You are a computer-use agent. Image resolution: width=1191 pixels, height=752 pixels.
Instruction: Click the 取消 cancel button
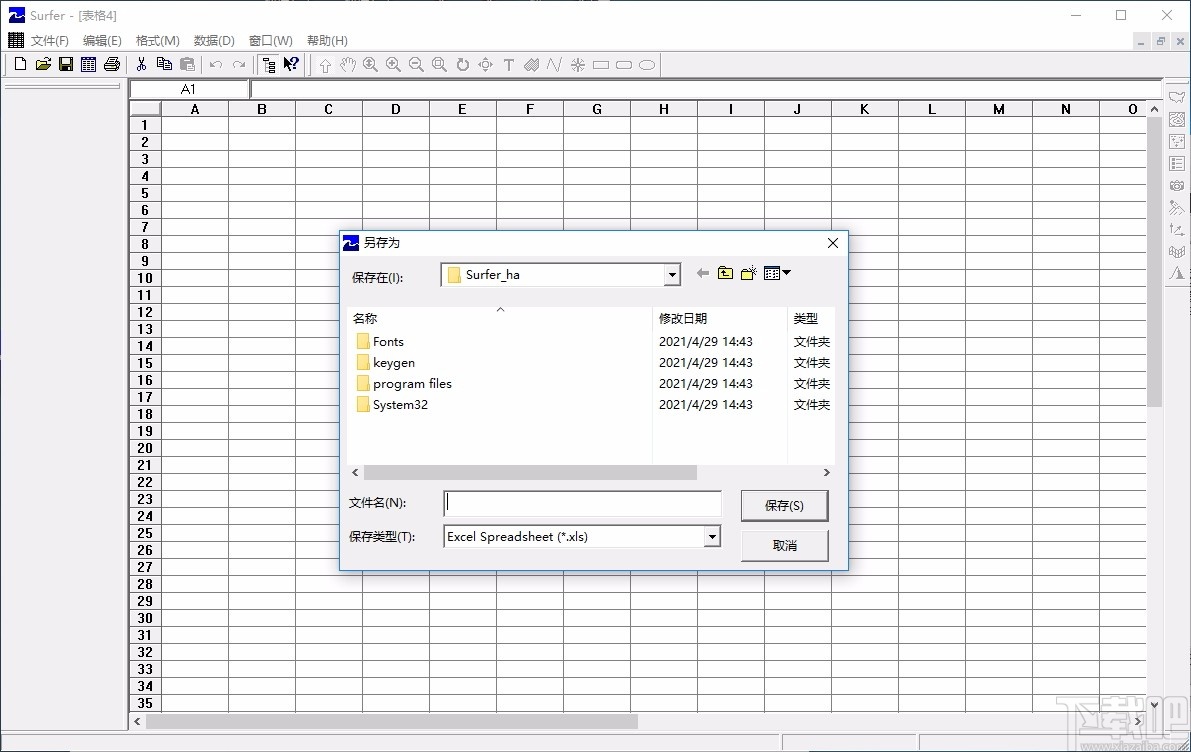(785, 545)
